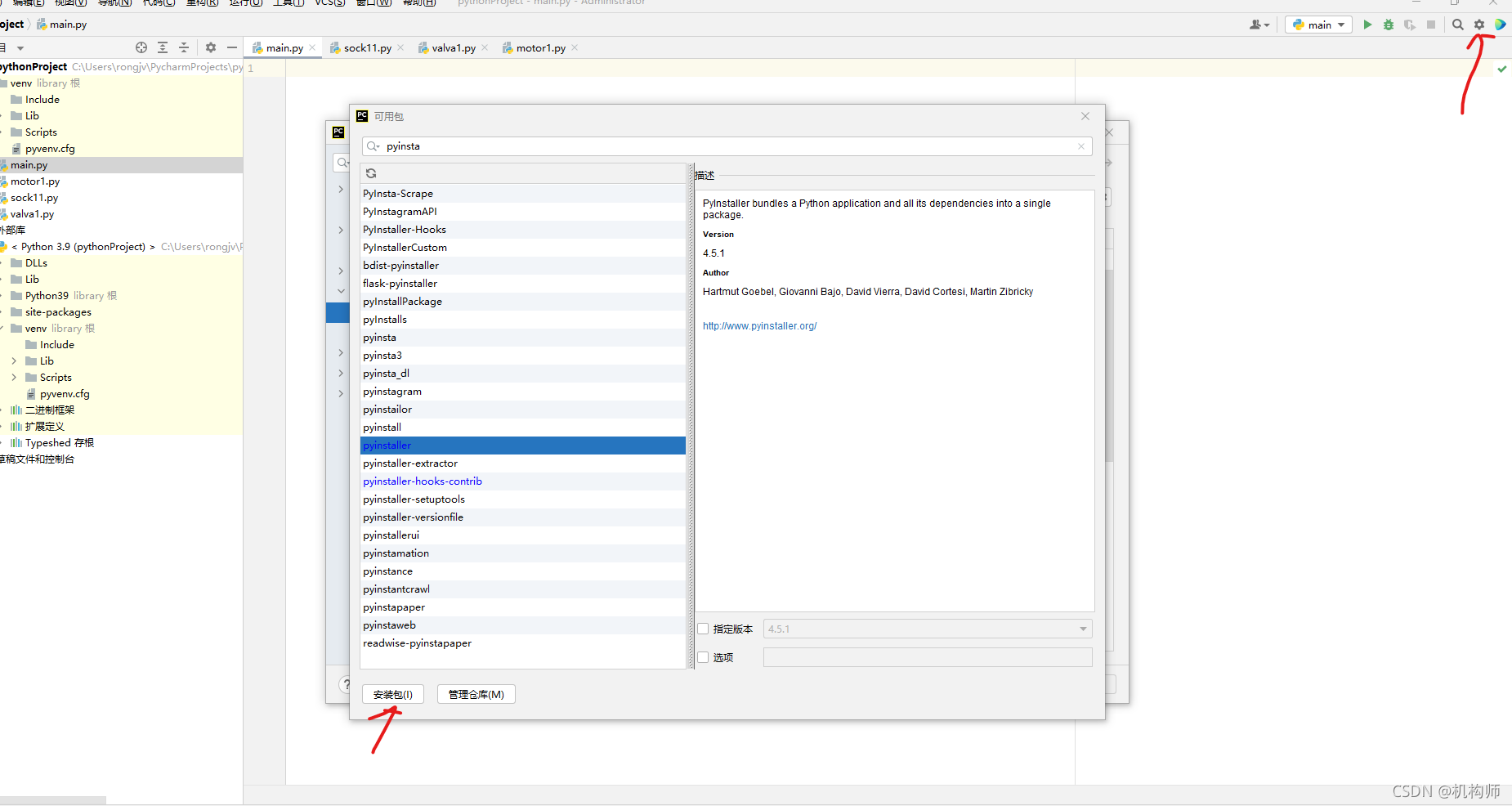Click the PyCharm icon of the 可用包 dialog title

coord(362,116)
